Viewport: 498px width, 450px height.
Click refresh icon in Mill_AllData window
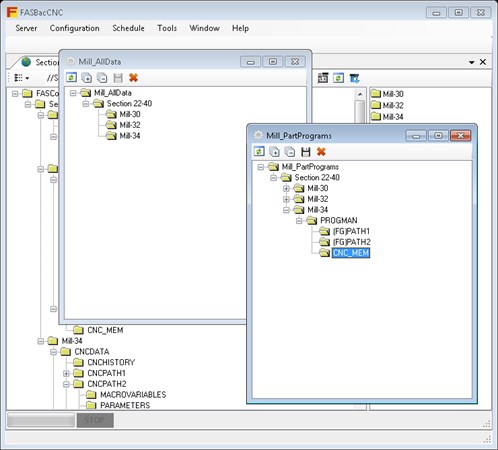pos(71,78)
